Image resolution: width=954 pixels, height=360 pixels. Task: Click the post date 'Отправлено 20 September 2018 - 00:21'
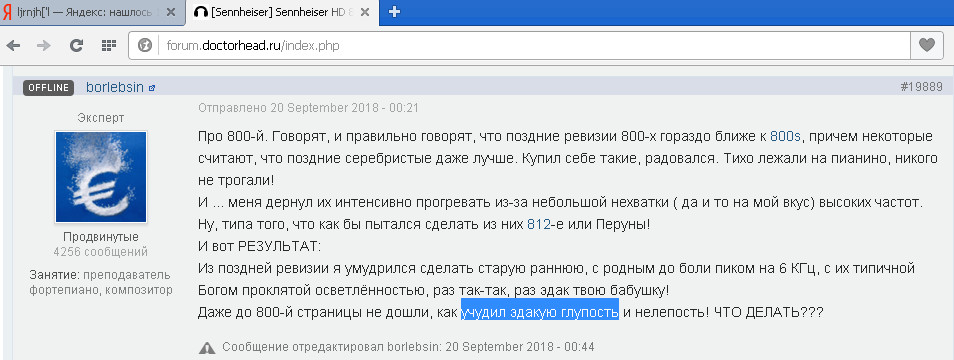click(308, 108)
